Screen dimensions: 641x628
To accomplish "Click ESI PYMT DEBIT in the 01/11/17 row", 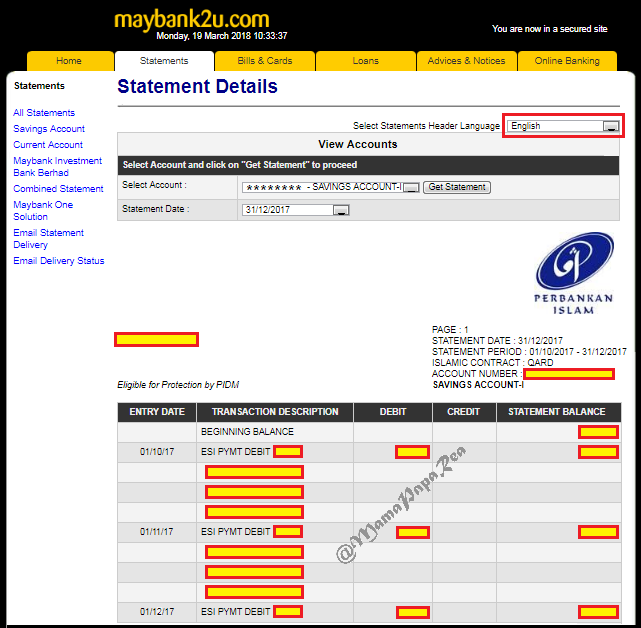I will click(x=235, y=532).
